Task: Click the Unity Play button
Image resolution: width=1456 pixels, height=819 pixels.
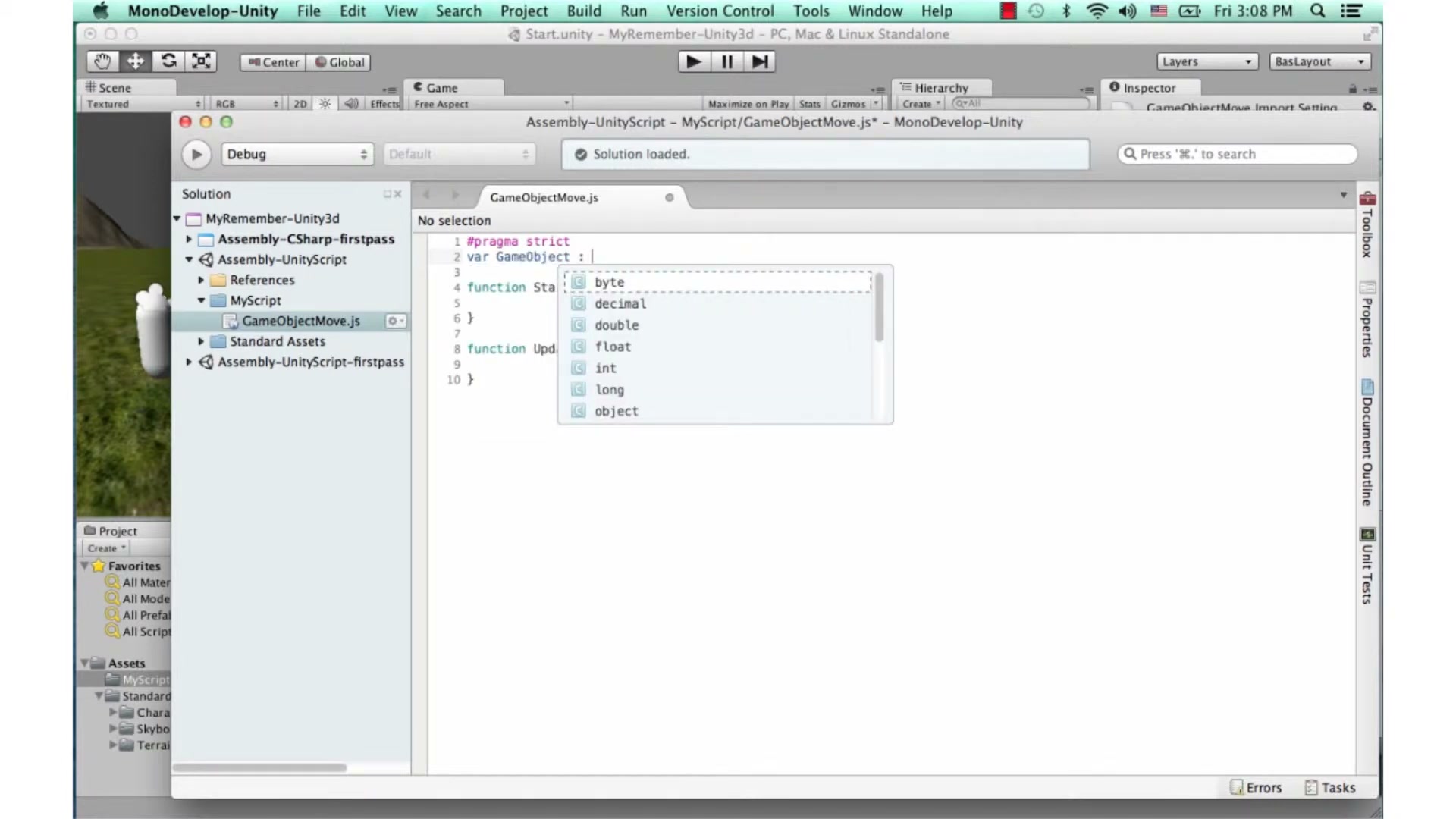Action: click(693, 61)
